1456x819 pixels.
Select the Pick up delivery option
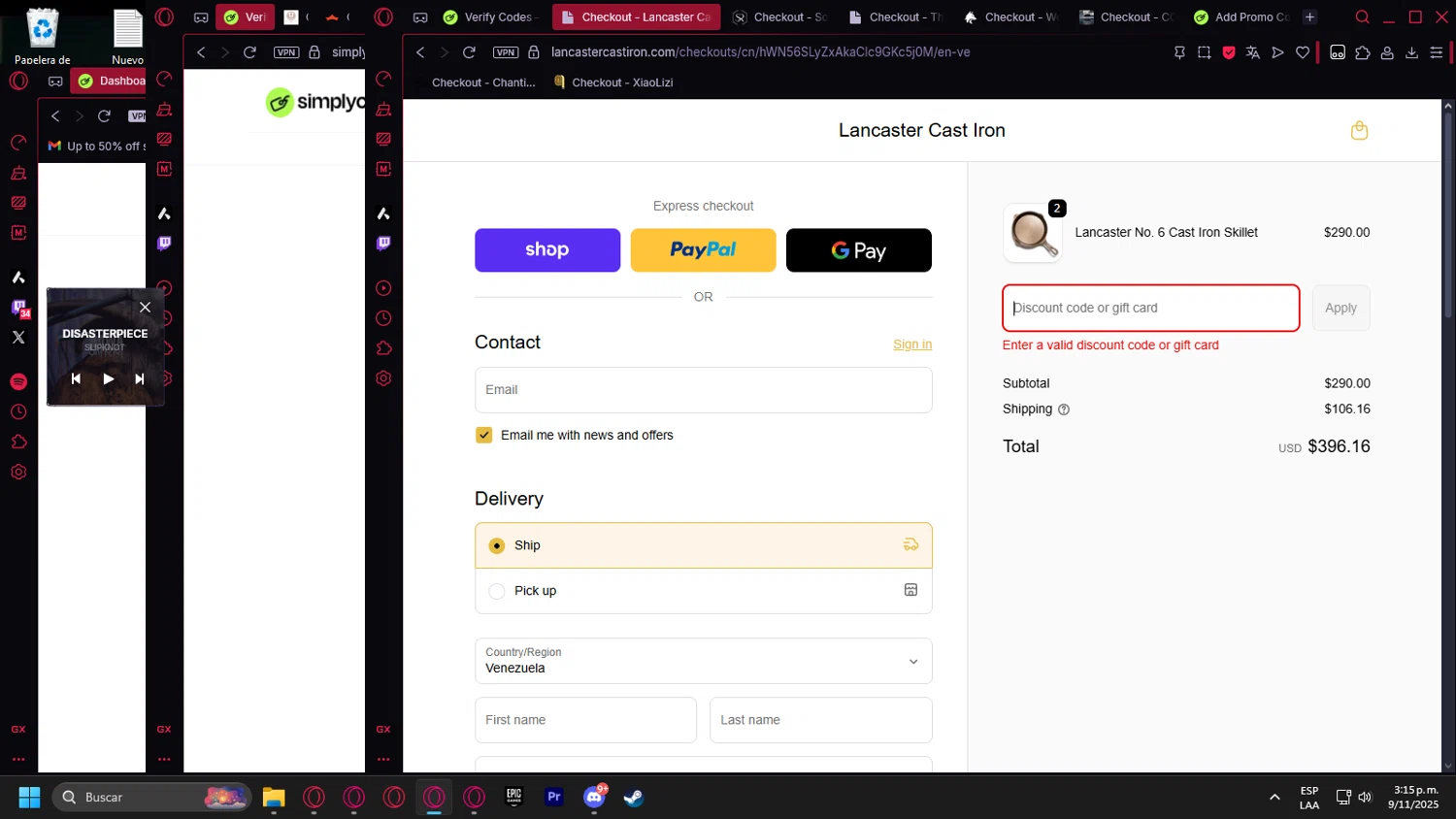703,591
